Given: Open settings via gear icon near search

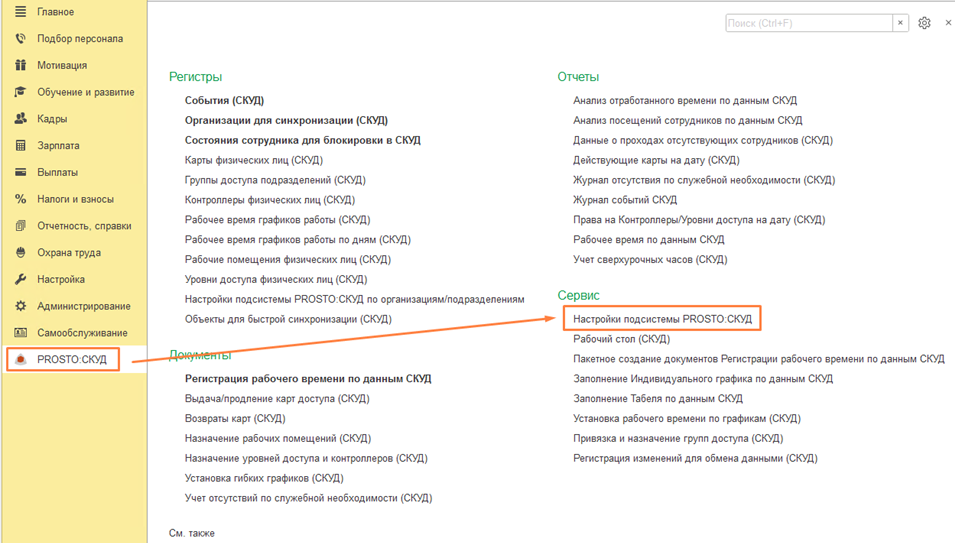Looking at the screenshot, I should pos(924,23).
